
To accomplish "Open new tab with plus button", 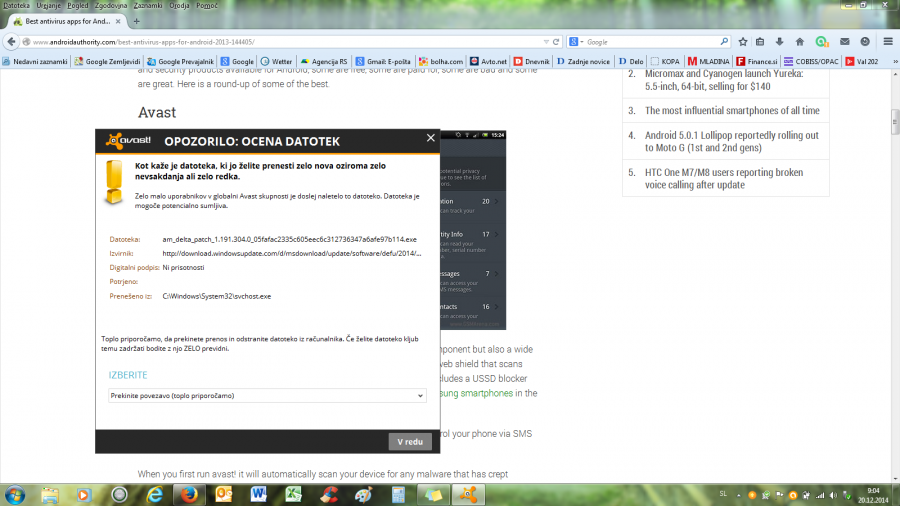I will pyautogui.click(x=136, y=20).
